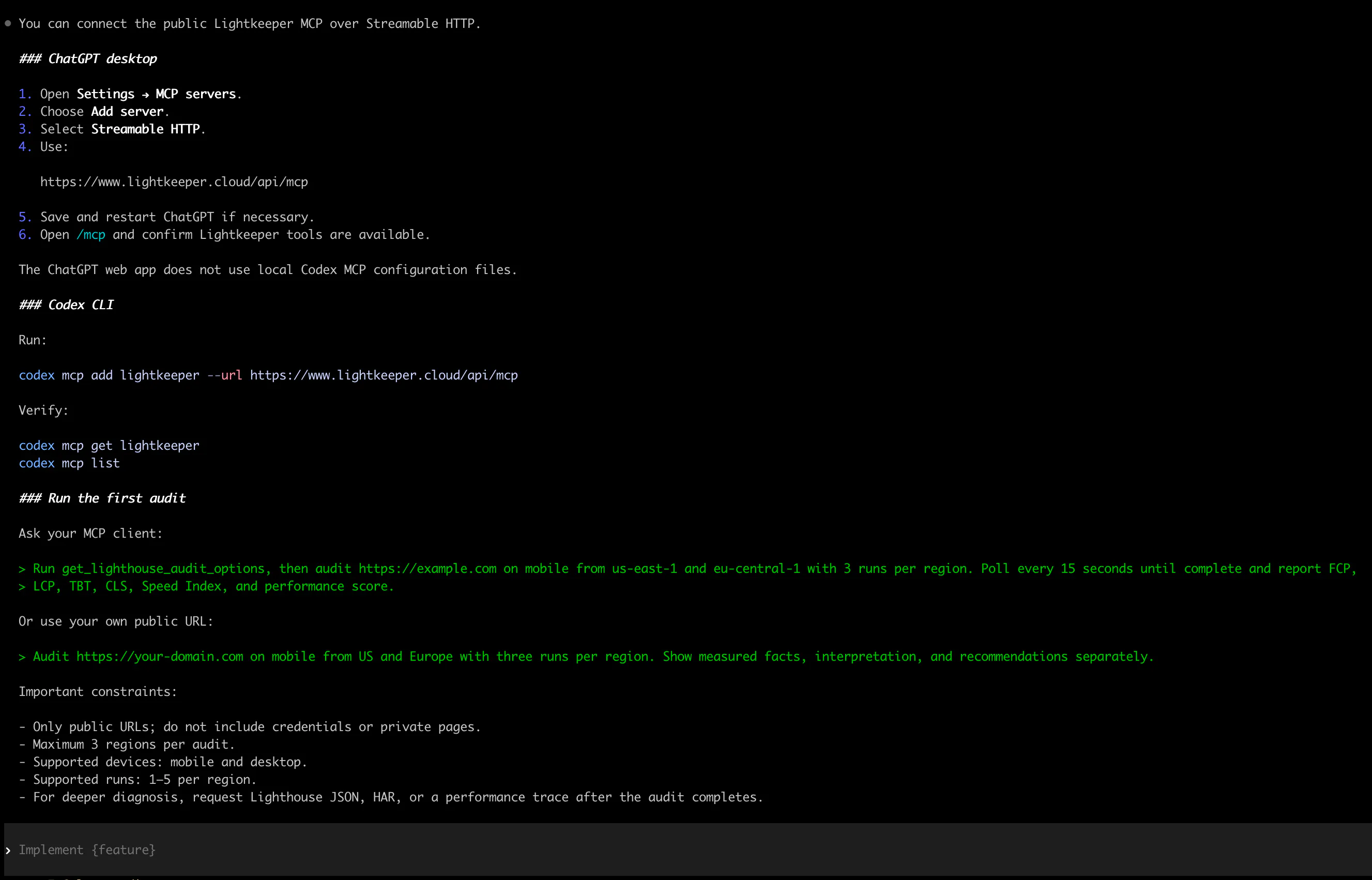Click 'get_lighthouse_audit_options' in the green prompt
The width and height of the screenshot is (1372, 880).
pos(163,569)
